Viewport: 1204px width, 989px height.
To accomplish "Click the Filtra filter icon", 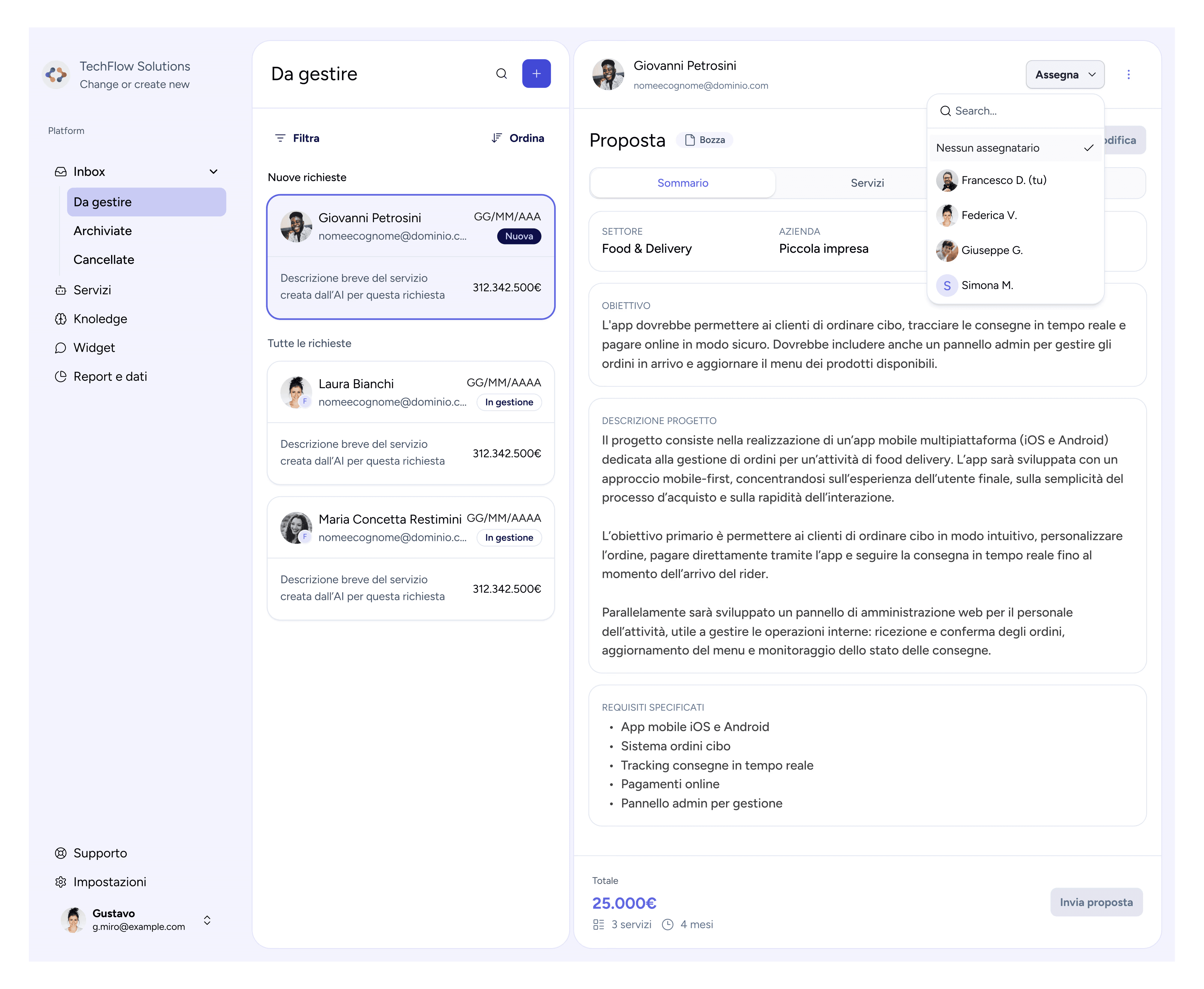I will coord(280,138).
